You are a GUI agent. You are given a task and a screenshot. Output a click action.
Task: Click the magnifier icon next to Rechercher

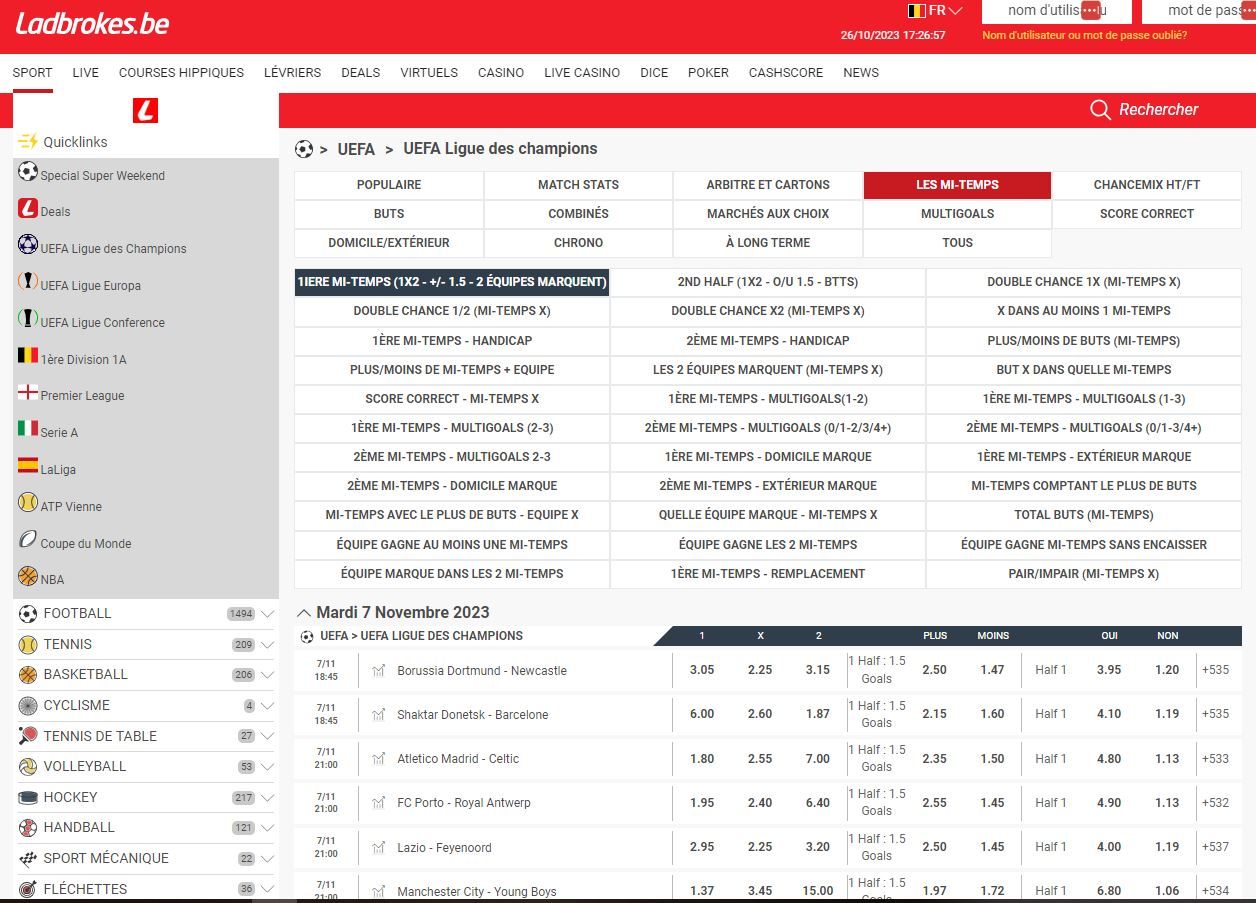[1100, 110]
